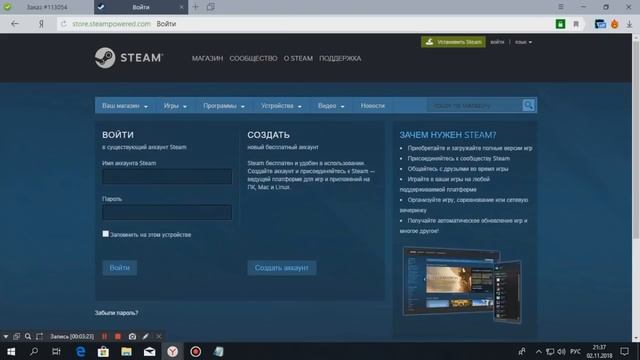This screenshot has width=640, height=360.
Task: Click the Steam client screenshot thumbnail
Action: (462, 285)
